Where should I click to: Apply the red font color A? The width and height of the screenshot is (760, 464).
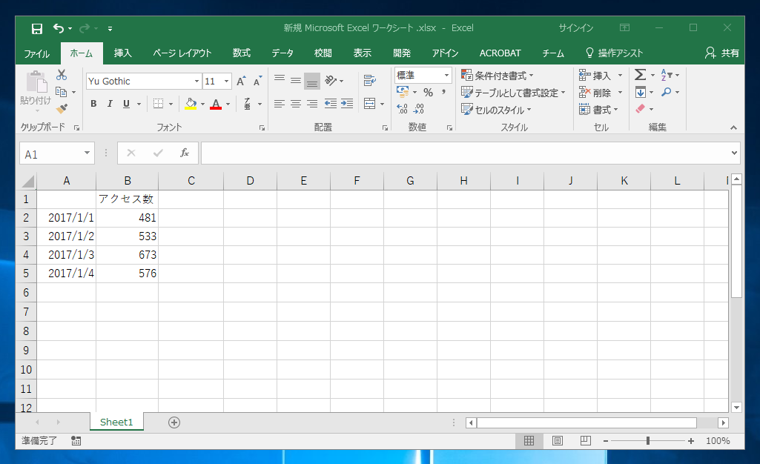[x=216, y=104]
